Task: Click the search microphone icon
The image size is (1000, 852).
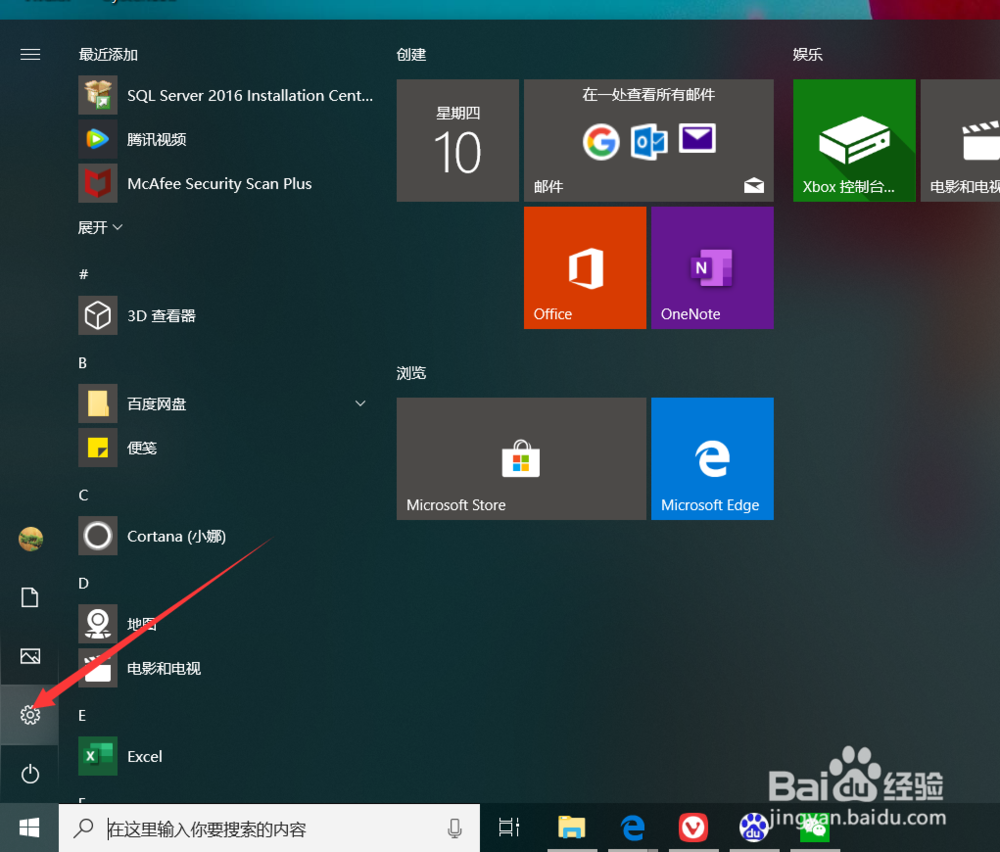Action: pyautogui.click(x=454, y=828)
